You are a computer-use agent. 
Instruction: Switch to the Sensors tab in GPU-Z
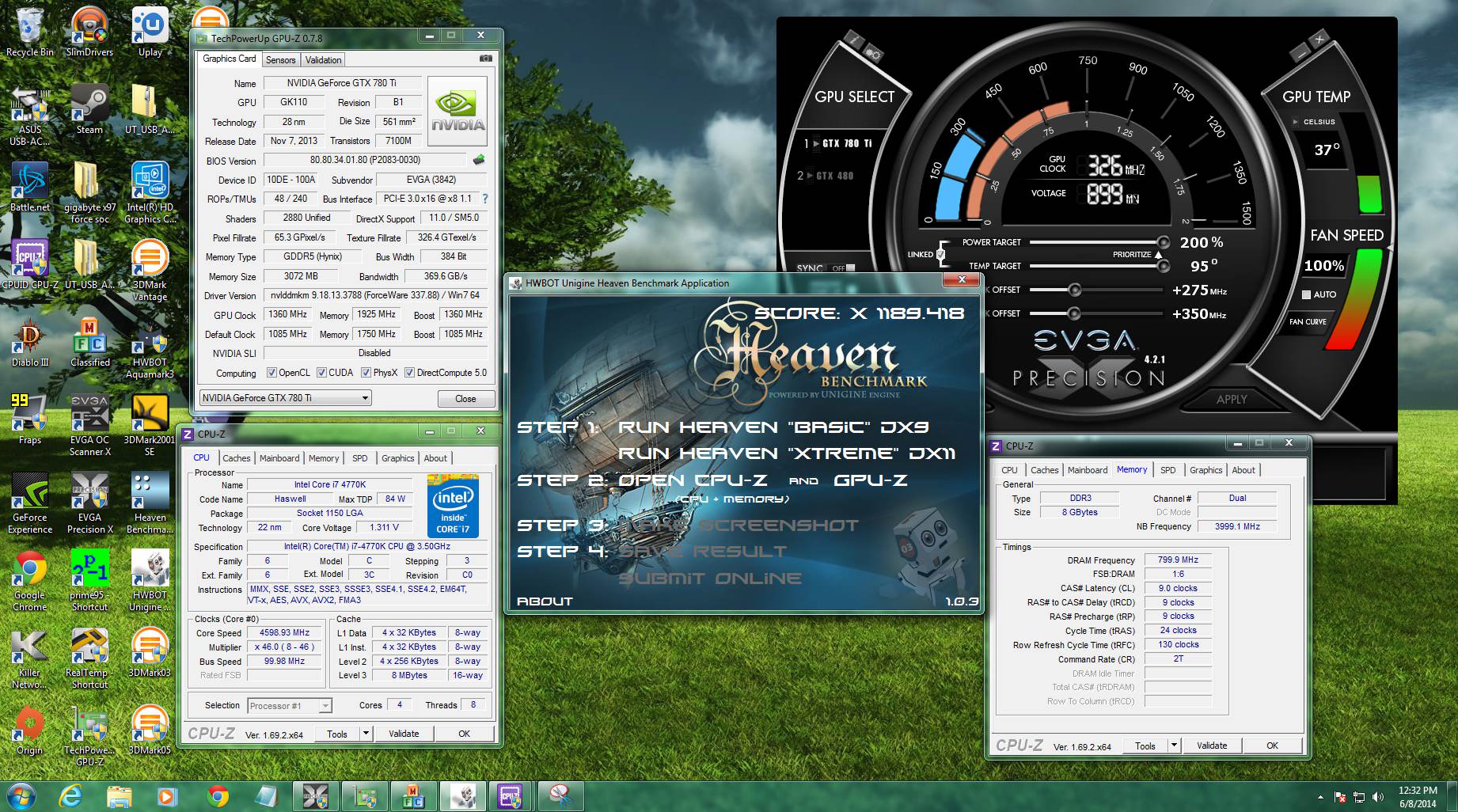pos(280,60)
